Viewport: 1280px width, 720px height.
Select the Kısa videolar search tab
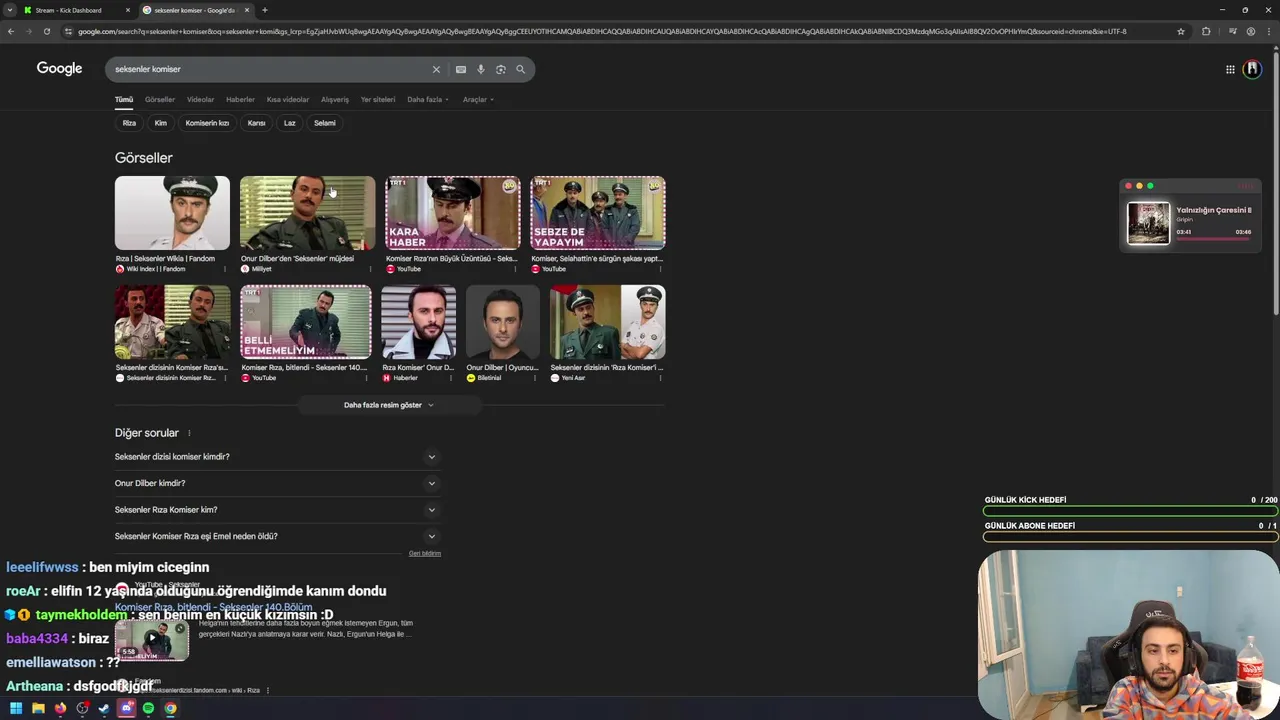tap(288, 99)
